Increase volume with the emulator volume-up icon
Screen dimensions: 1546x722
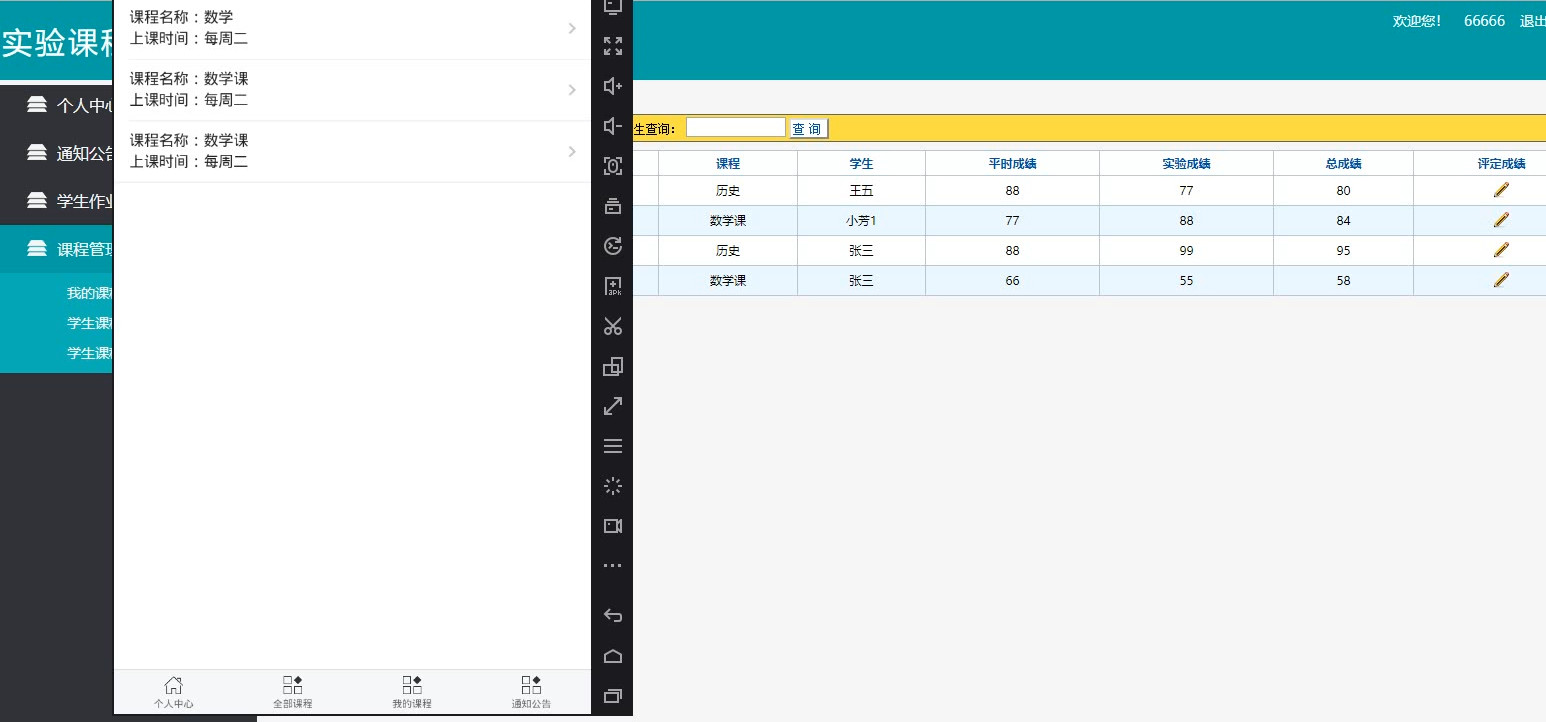tap(613, 86)
